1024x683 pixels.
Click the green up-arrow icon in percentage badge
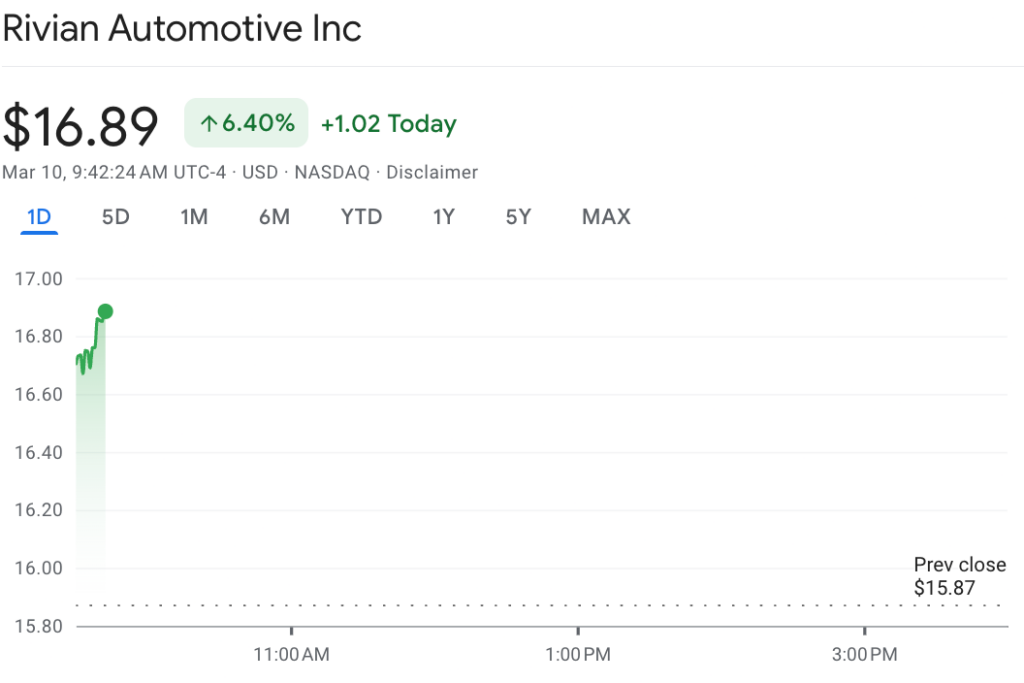coord(208,124)
